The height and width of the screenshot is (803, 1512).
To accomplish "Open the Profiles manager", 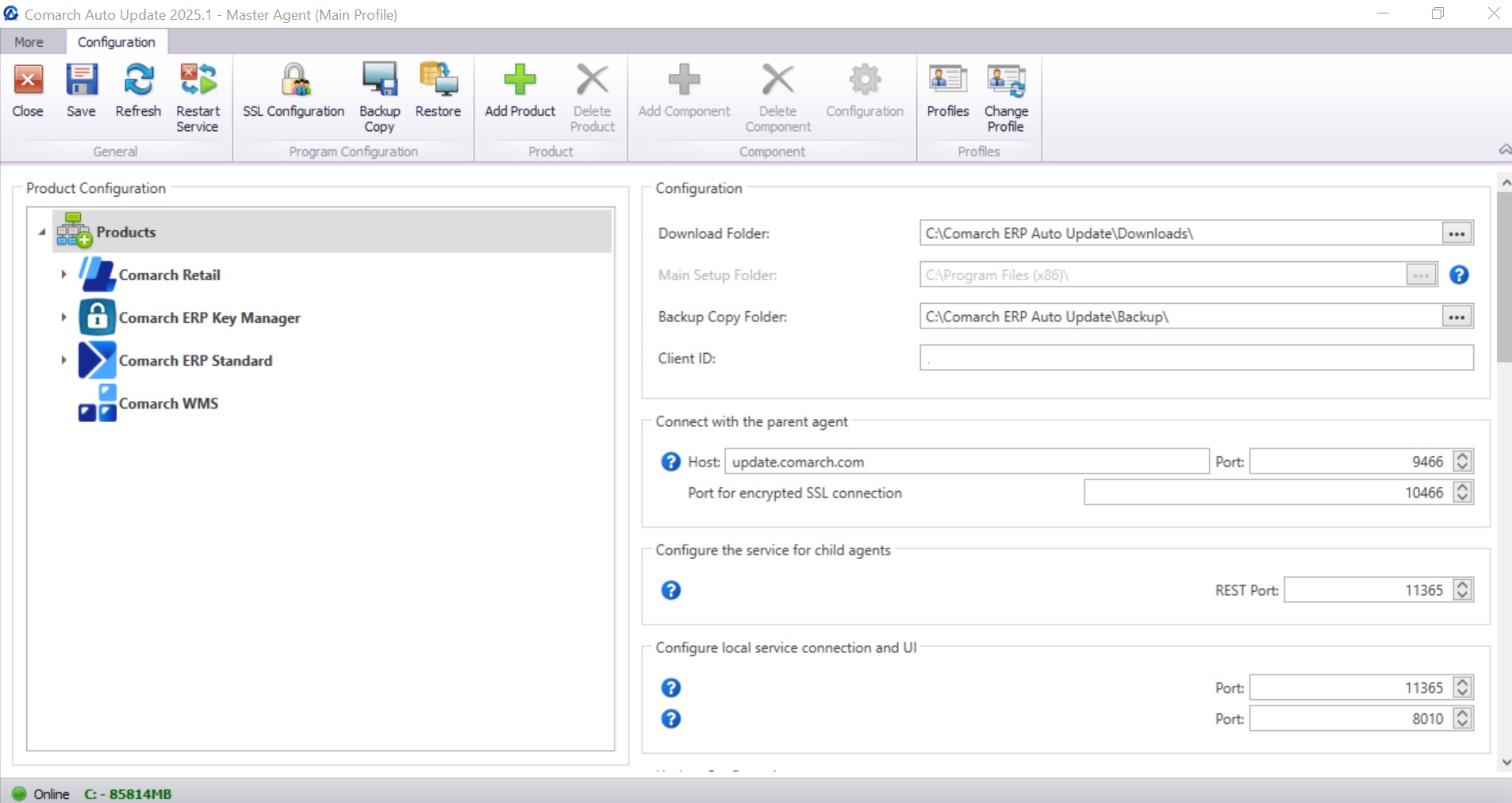I will tap(948, 80).
